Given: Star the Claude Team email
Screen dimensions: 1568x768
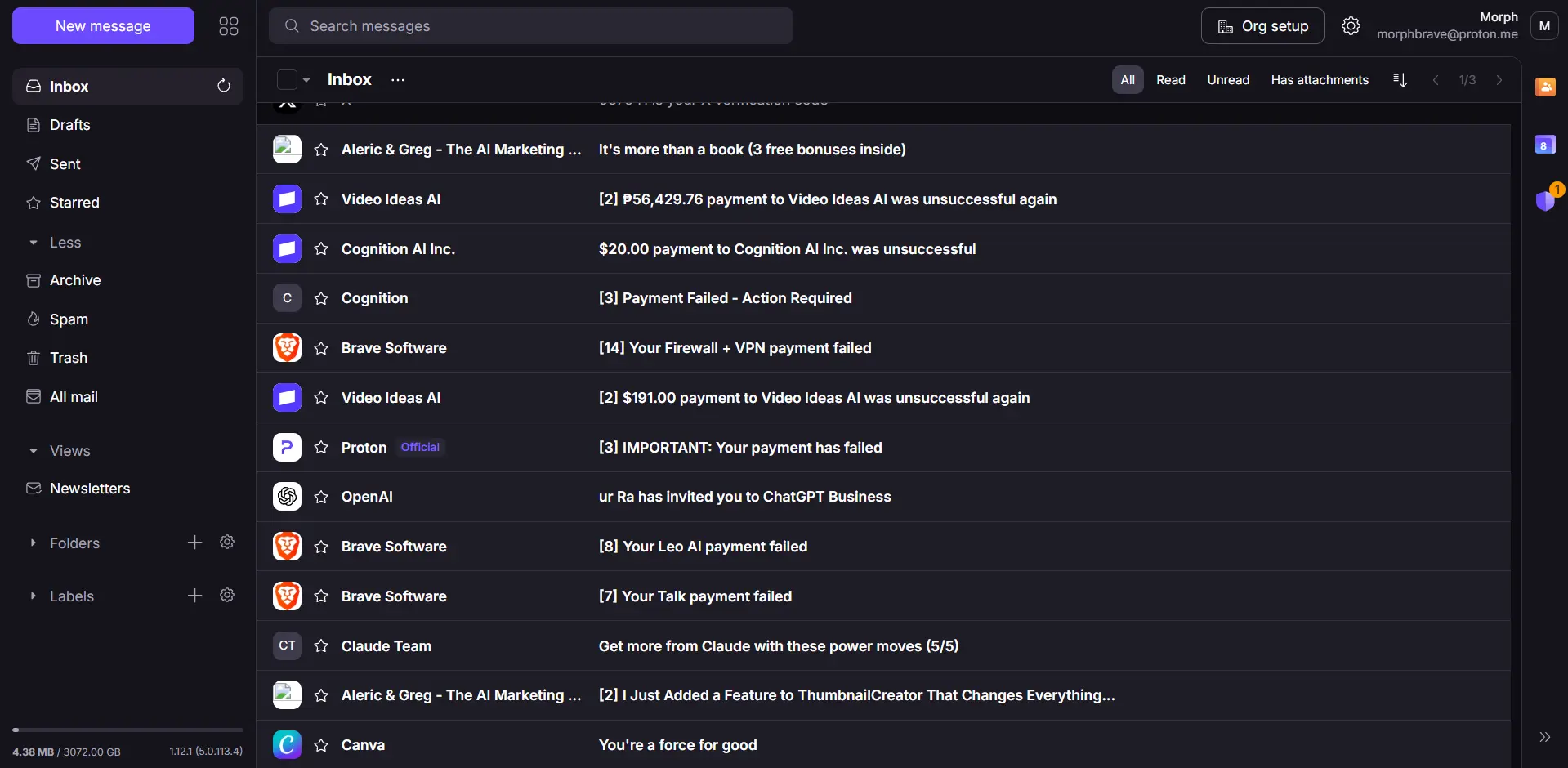Looking at the screenshot, I should click(x=322, y=646).
